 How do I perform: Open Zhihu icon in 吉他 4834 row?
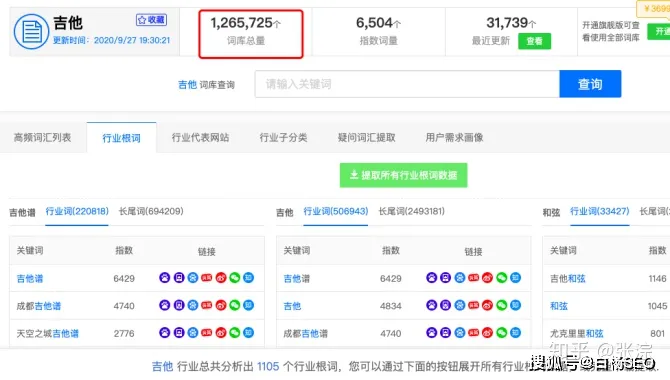pos(516,305)
